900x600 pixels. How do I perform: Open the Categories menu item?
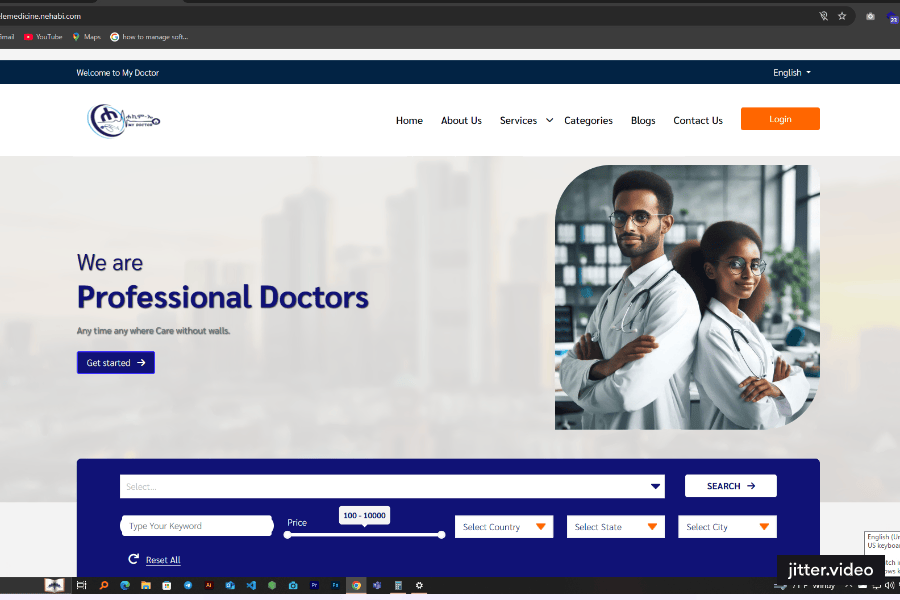point(588,121)
